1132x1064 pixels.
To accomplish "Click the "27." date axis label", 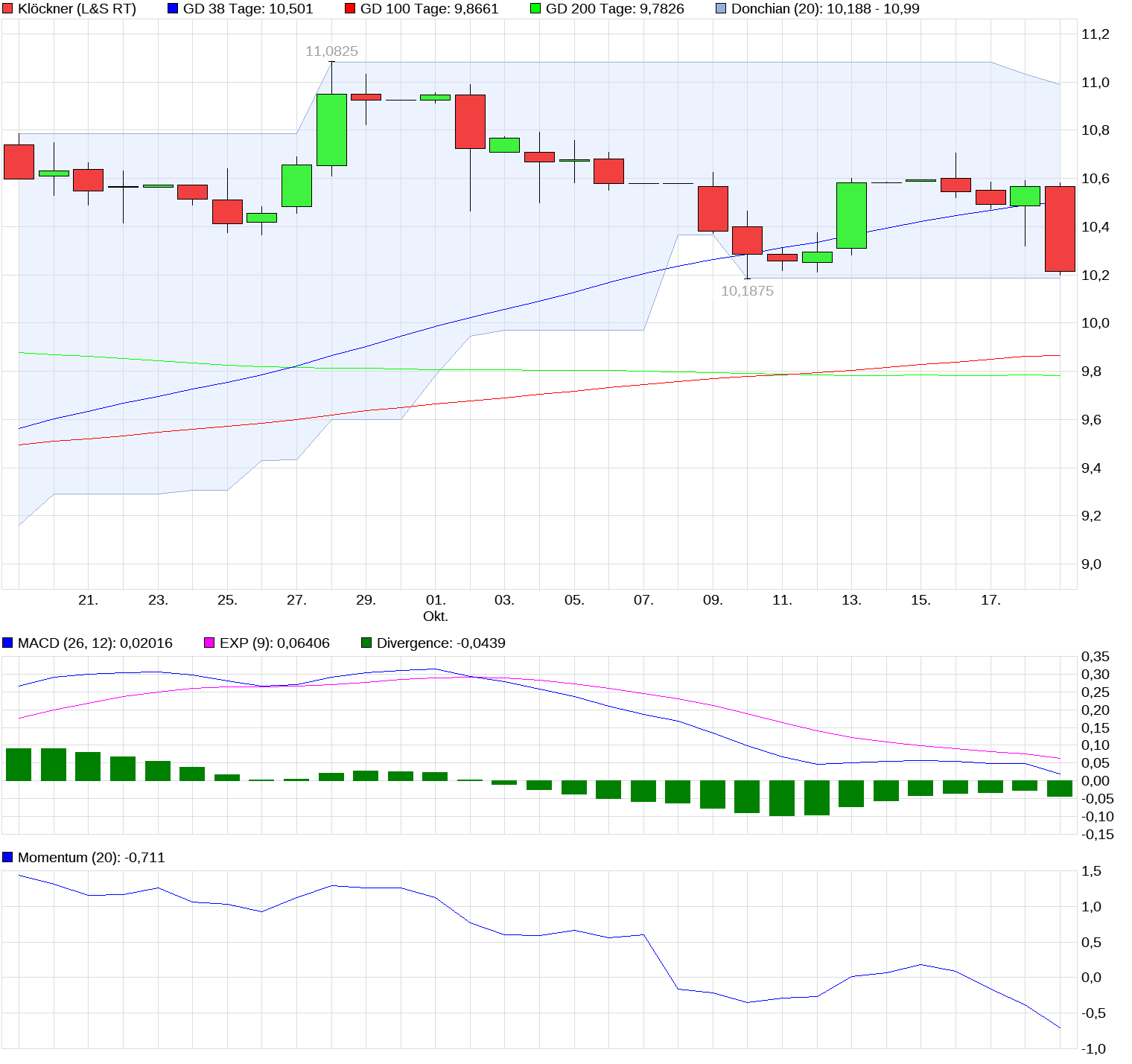I will pyautogui.click(x=296, y=600).
